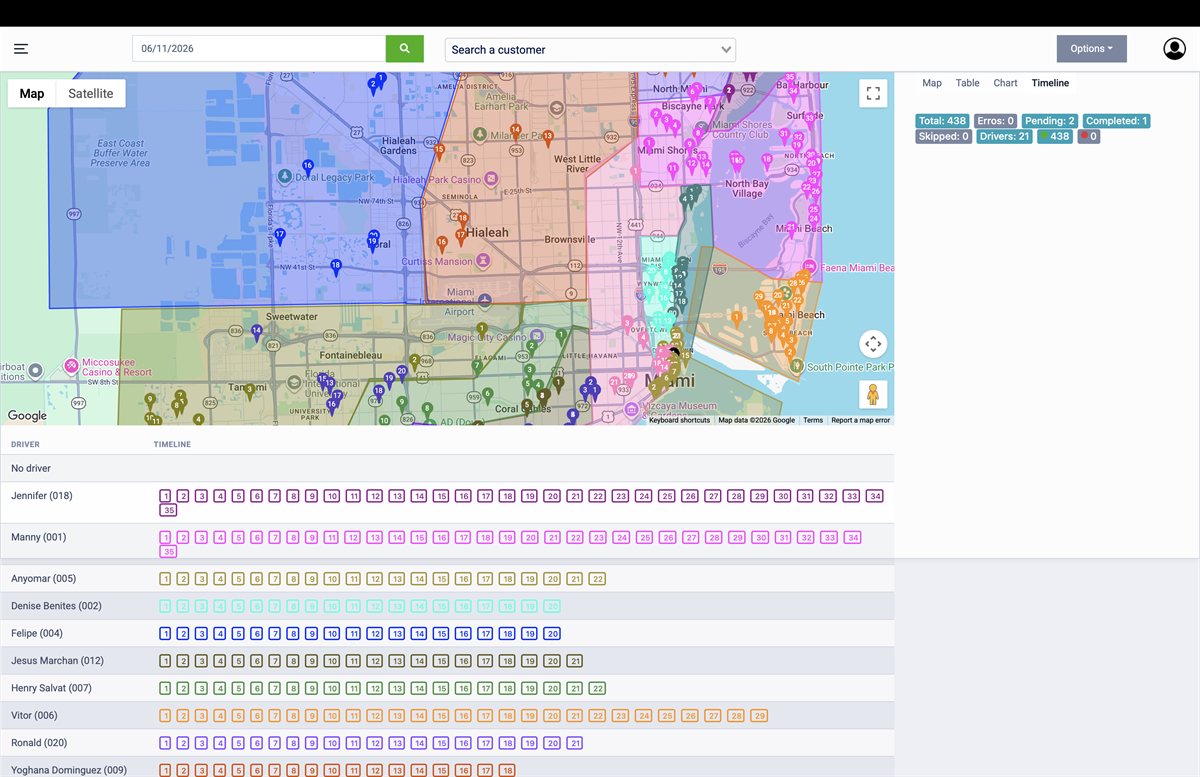The width and height of the screenshot is (1200, 777).
Task: Click the Total: 438 badge
Action: 942,121
